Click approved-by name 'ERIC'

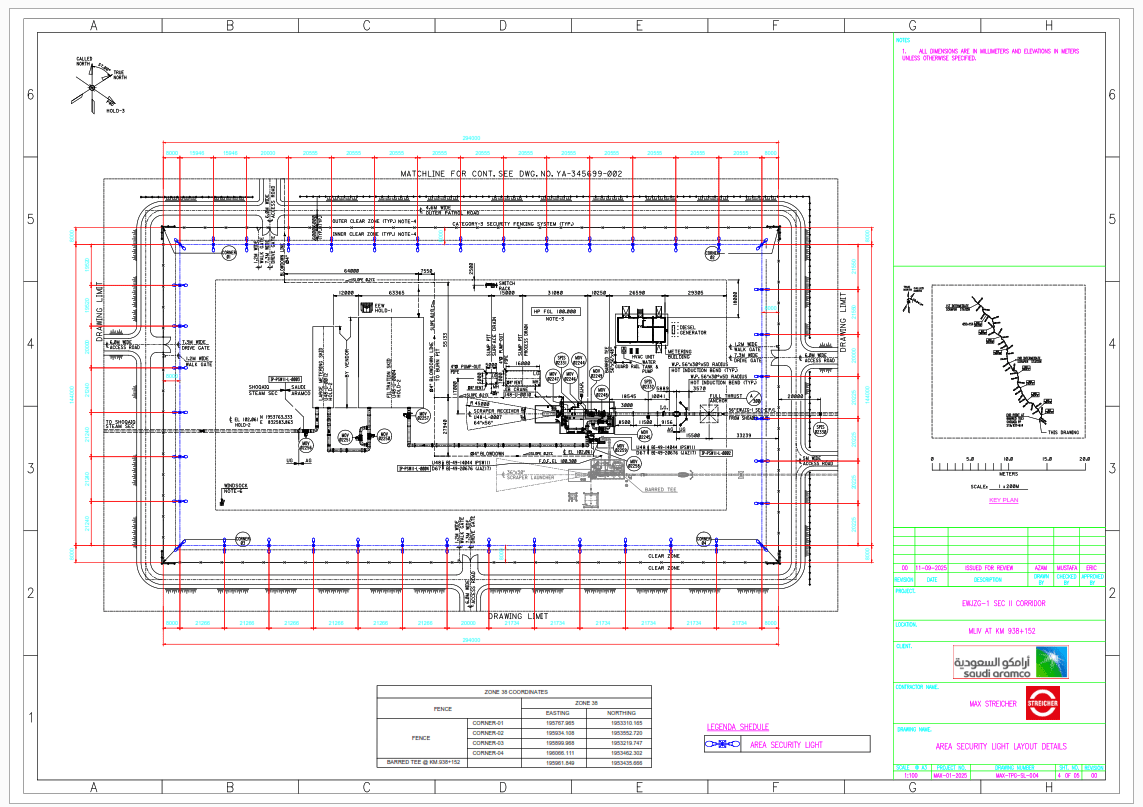1091,567
